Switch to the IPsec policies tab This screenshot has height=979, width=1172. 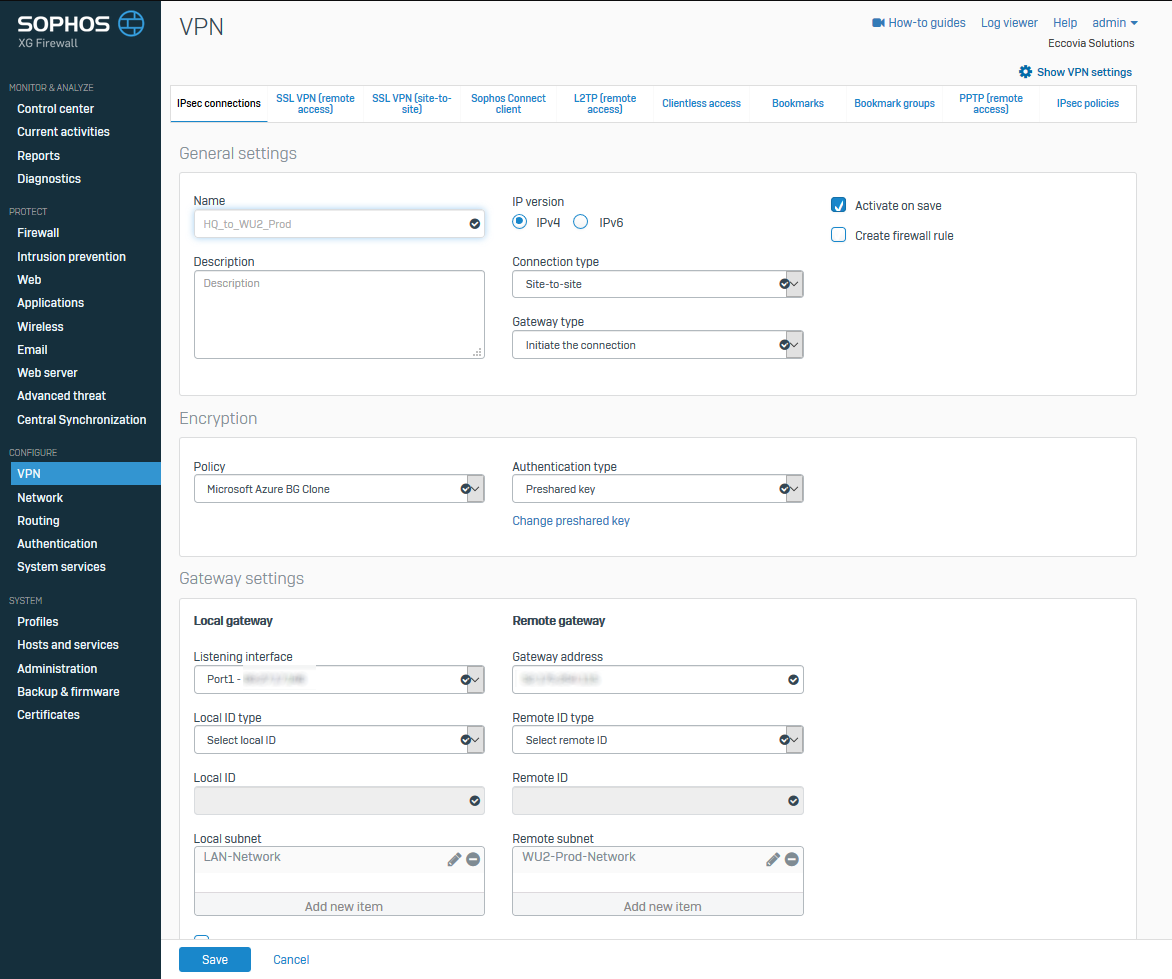click(x=1087, y=104)
